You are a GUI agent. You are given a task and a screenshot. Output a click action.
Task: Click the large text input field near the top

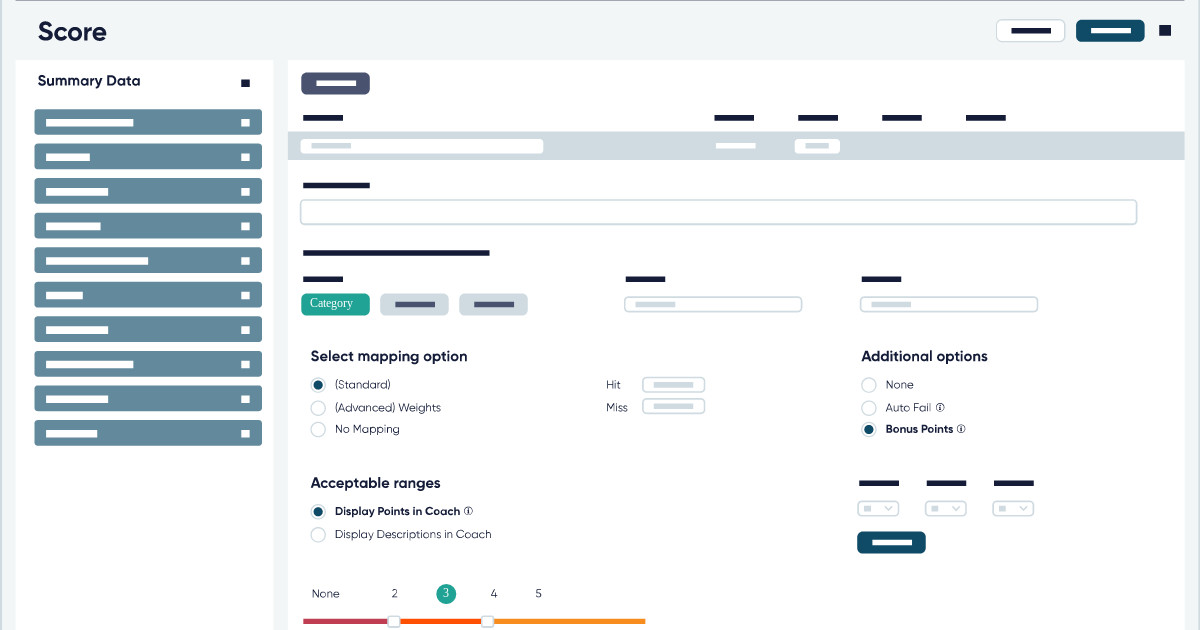point(718,212)
